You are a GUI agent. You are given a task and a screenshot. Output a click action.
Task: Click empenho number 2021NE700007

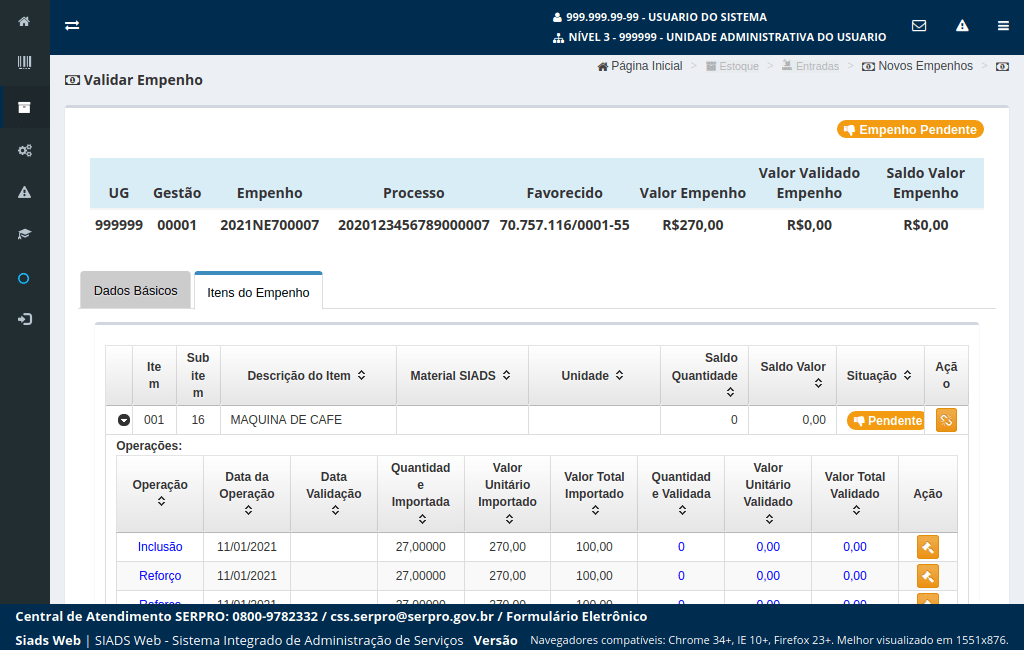point(270,225)
